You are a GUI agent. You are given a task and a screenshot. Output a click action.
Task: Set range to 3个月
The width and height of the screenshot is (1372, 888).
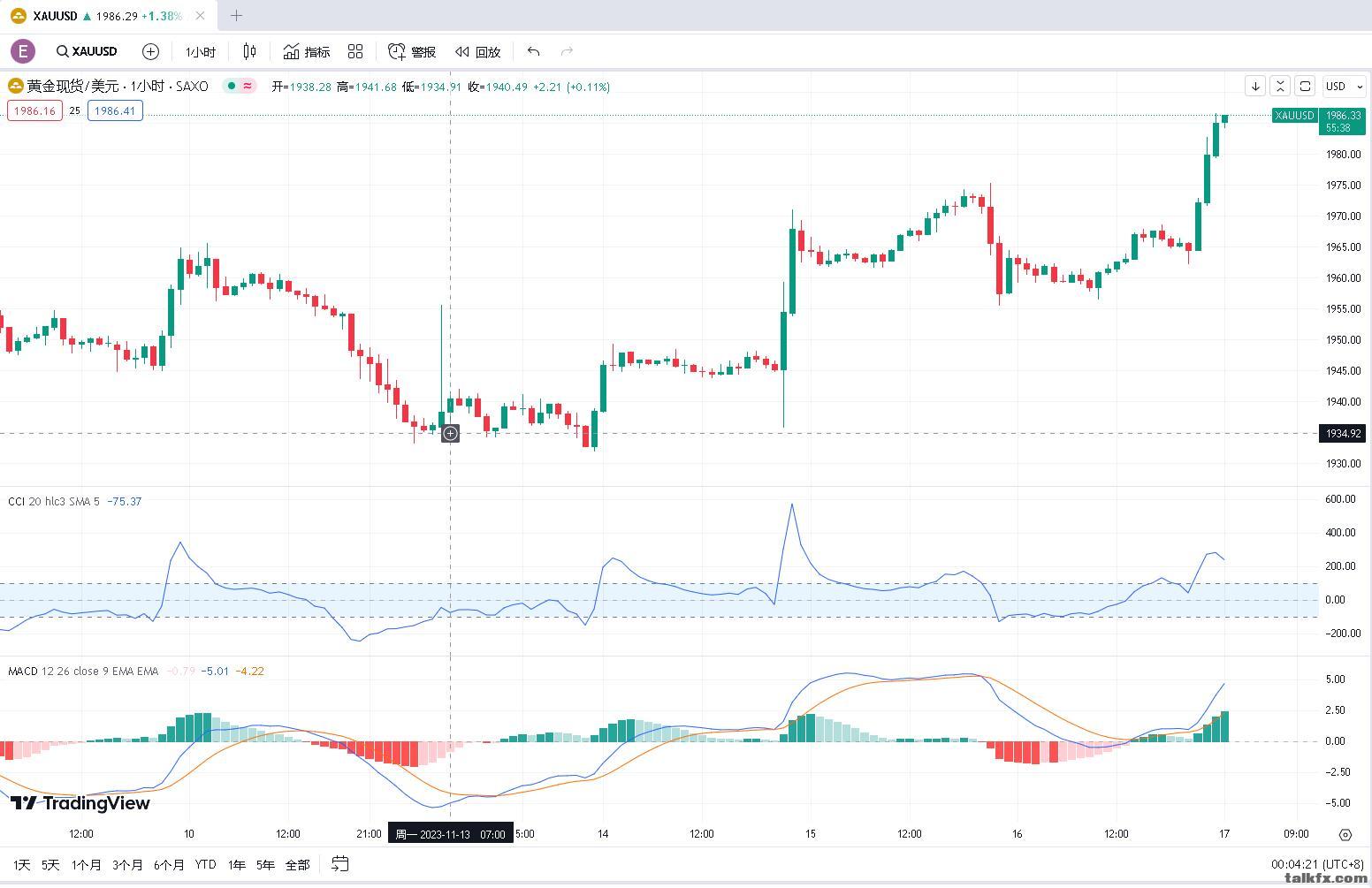(127, 864)
